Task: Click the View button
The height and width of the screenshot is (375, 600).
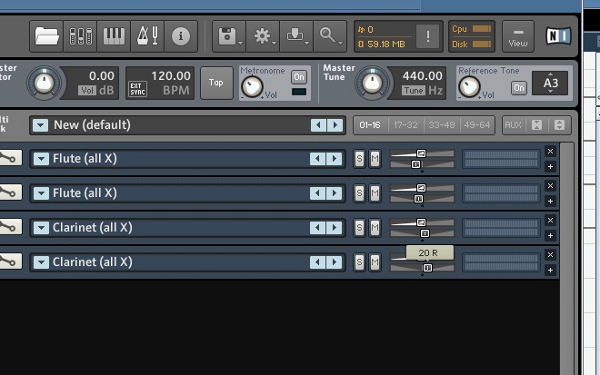Action: coord(518,37)
